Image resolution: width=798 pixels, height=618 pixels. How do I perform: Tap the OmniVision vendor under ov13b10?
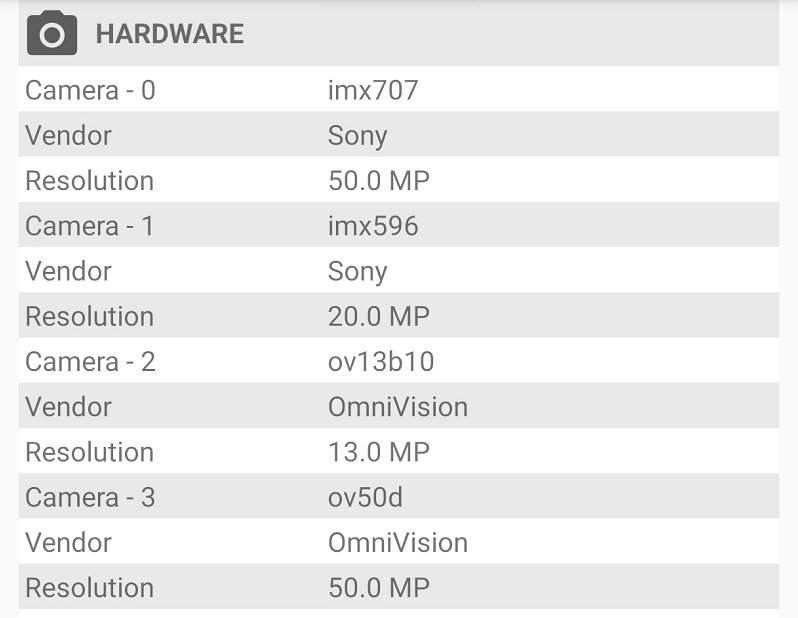coord(398,407)
